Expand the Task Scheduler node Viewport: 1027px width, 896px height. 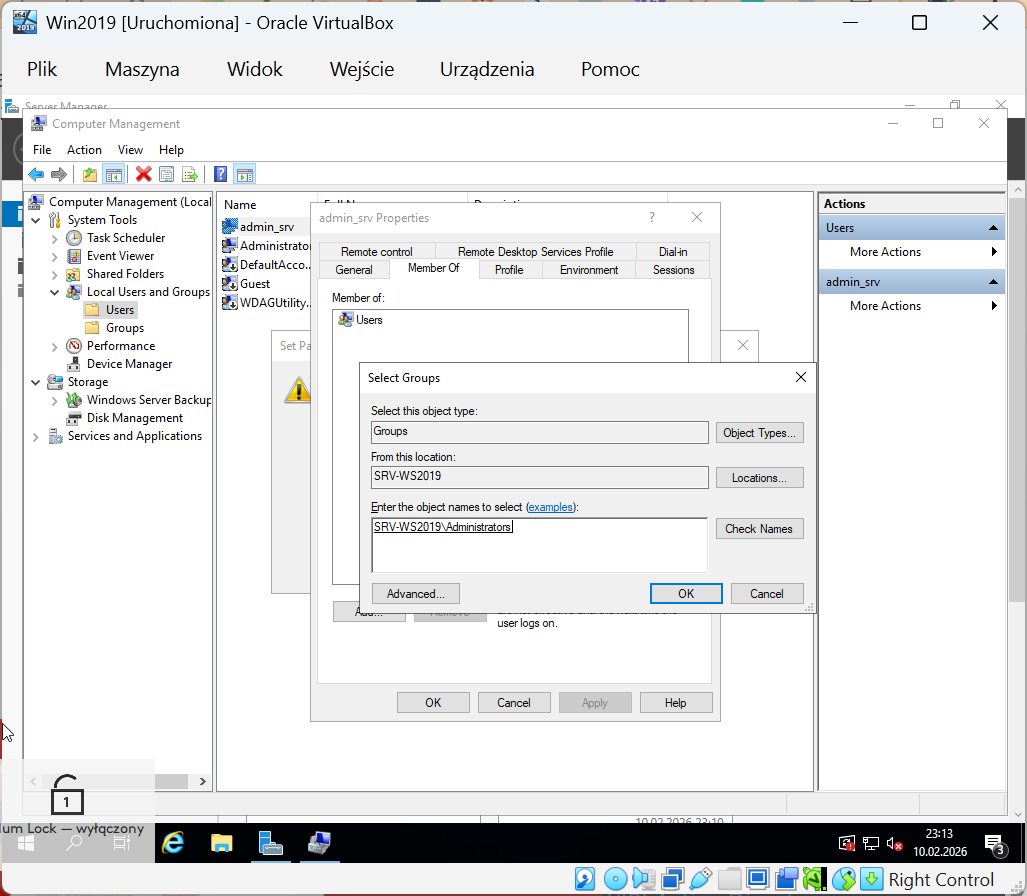(55, 238)
